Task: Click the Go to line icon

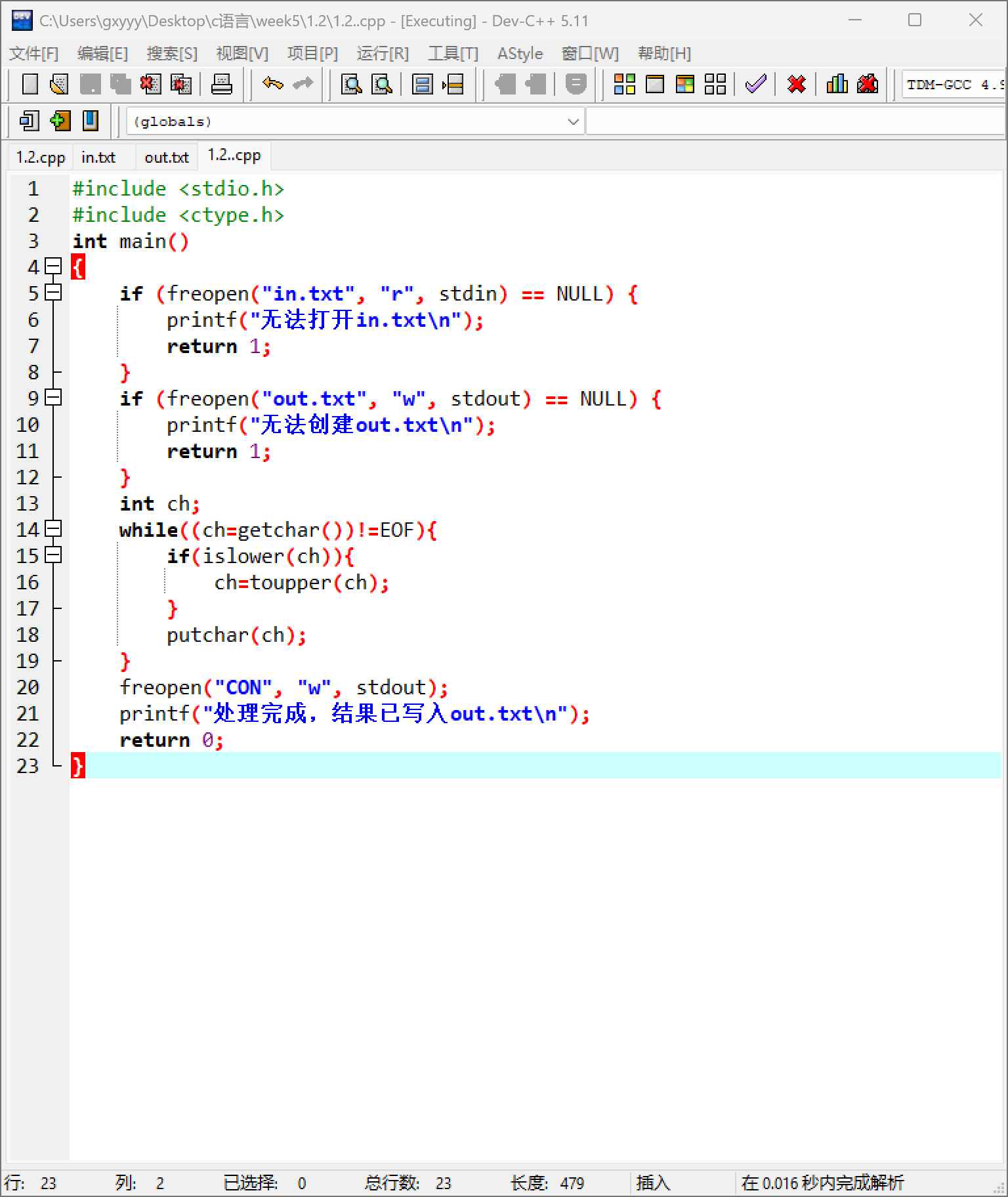Action: click(x=453, y=84)
